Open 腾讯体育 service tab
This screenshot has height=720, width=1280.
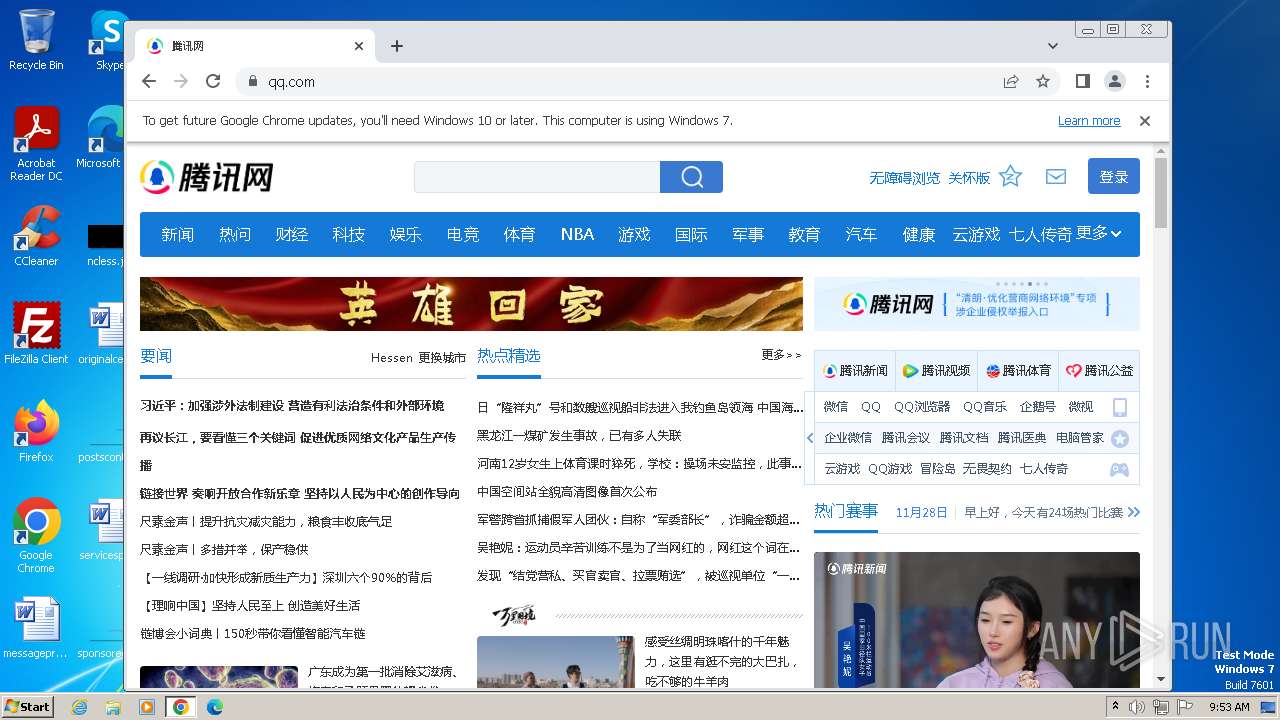(1018, 370)
